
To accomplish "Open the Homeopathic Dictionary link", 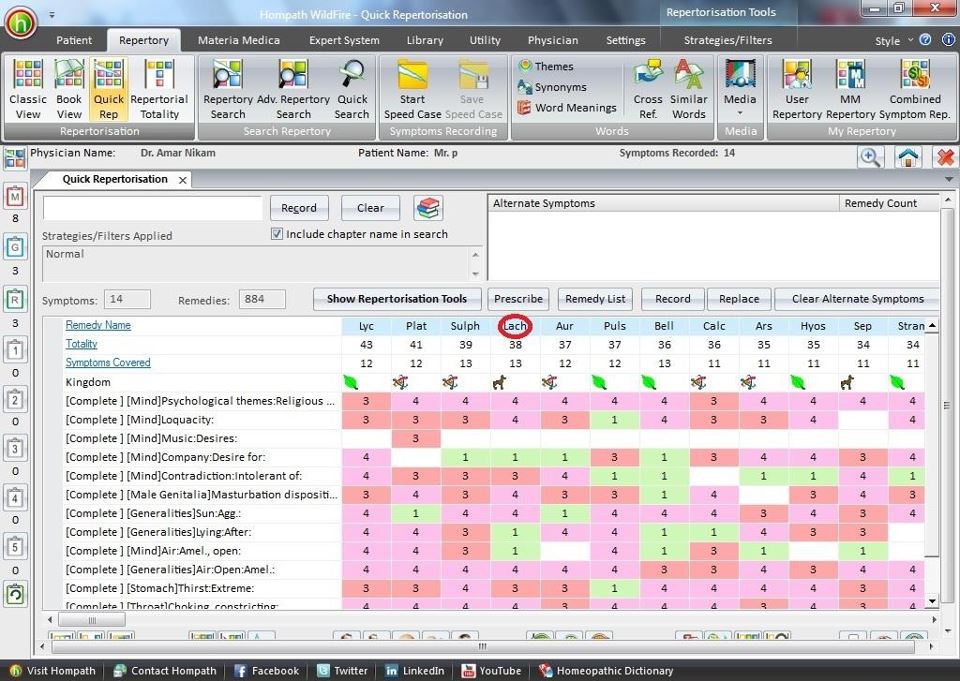I will pos(606,671).
